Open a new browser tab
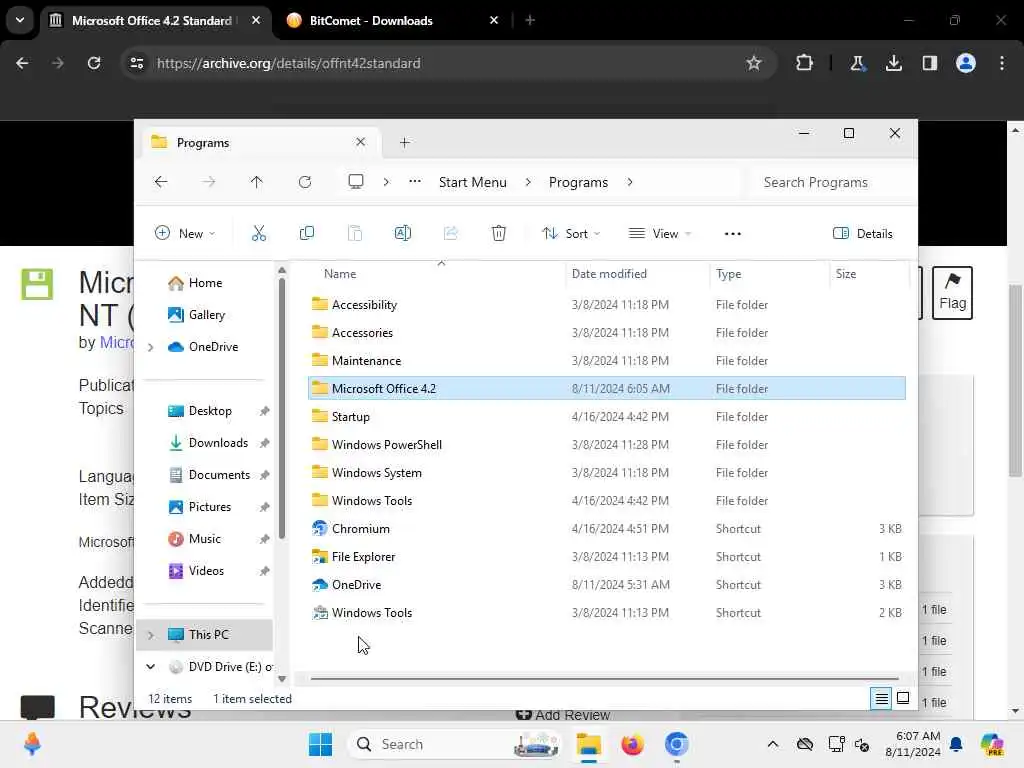Viewport: 1024px width, 768px height. (x=530, y=21)
